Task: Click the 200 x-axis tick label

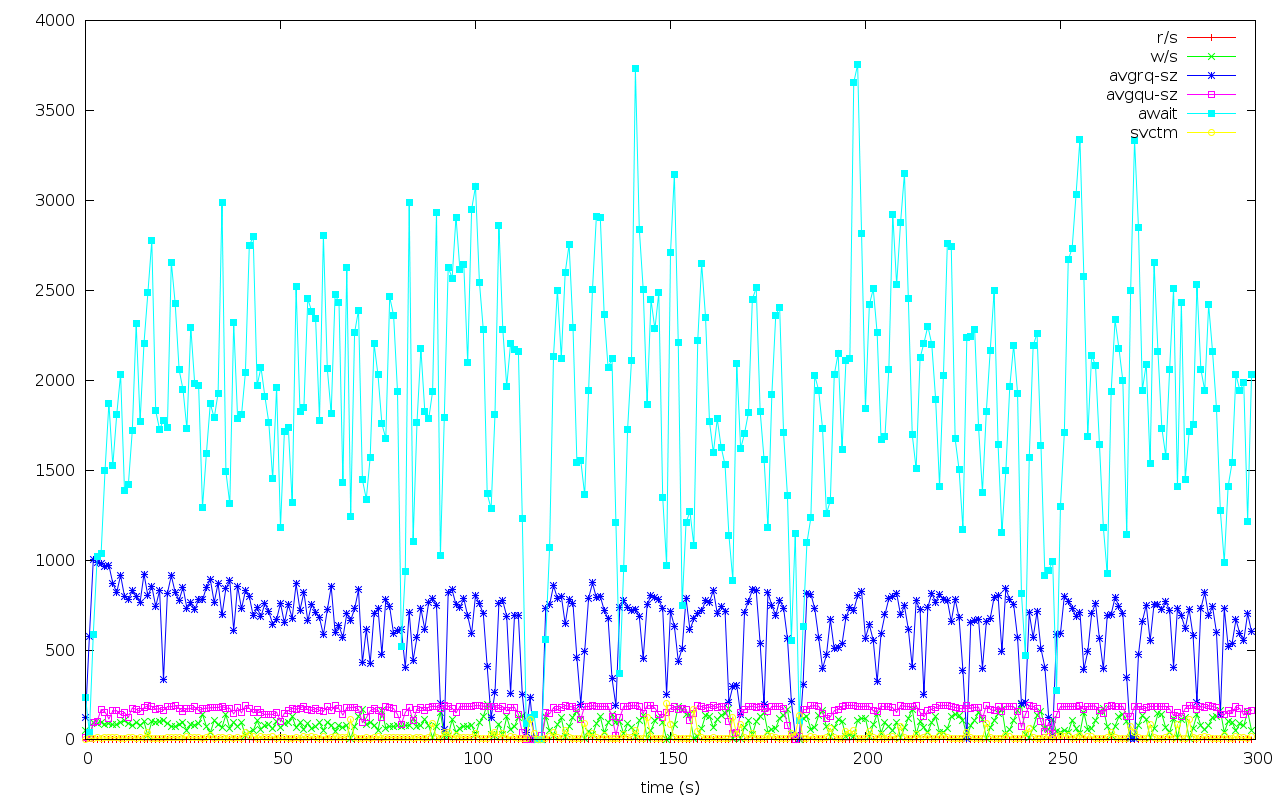Action: 866,759
